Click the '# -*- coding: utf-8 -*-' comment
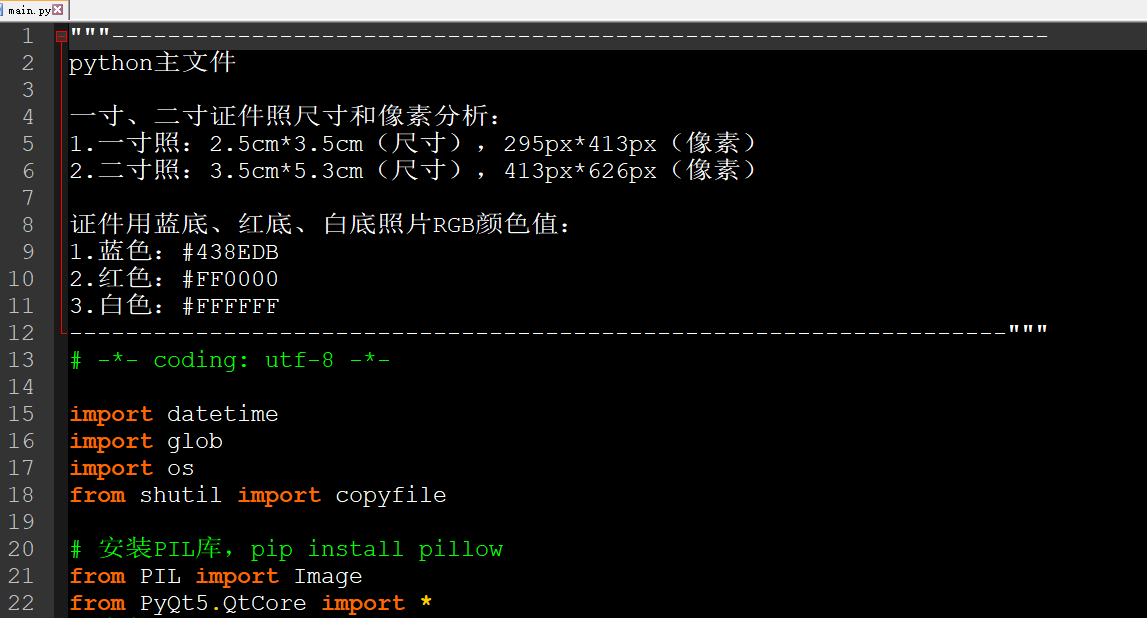The image size is (1147, 618). tap(230, 360)
